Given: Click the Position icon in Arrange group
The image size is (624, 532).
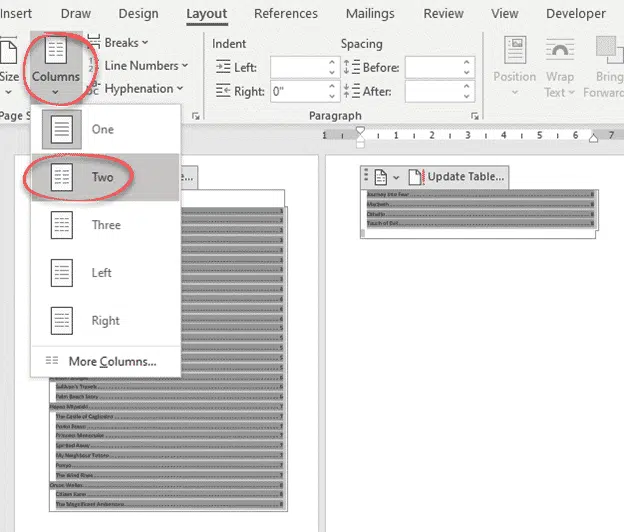Looking at the screenshot, I should point(515,50).
